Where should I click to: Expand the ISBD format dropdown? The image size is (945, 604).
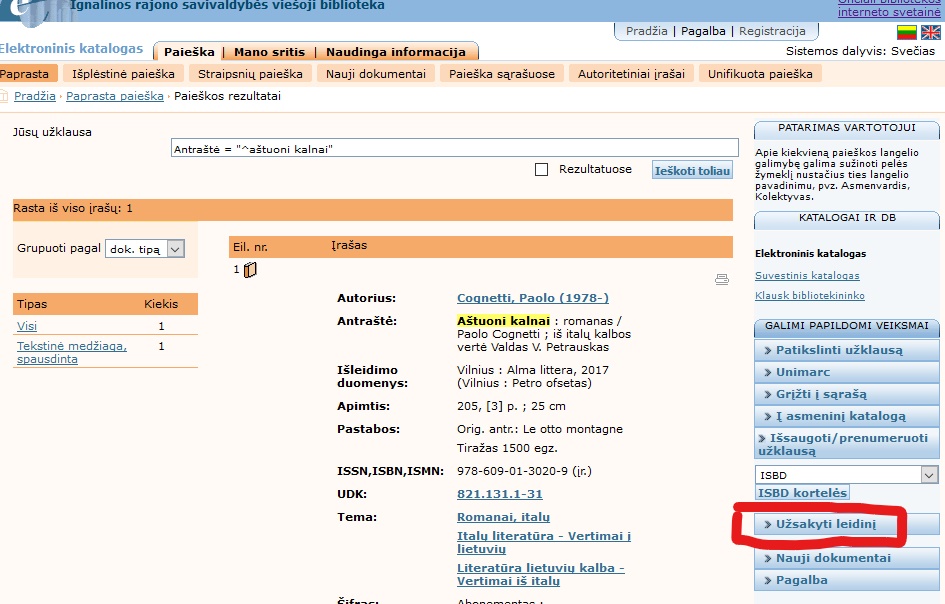coord(930,475)
